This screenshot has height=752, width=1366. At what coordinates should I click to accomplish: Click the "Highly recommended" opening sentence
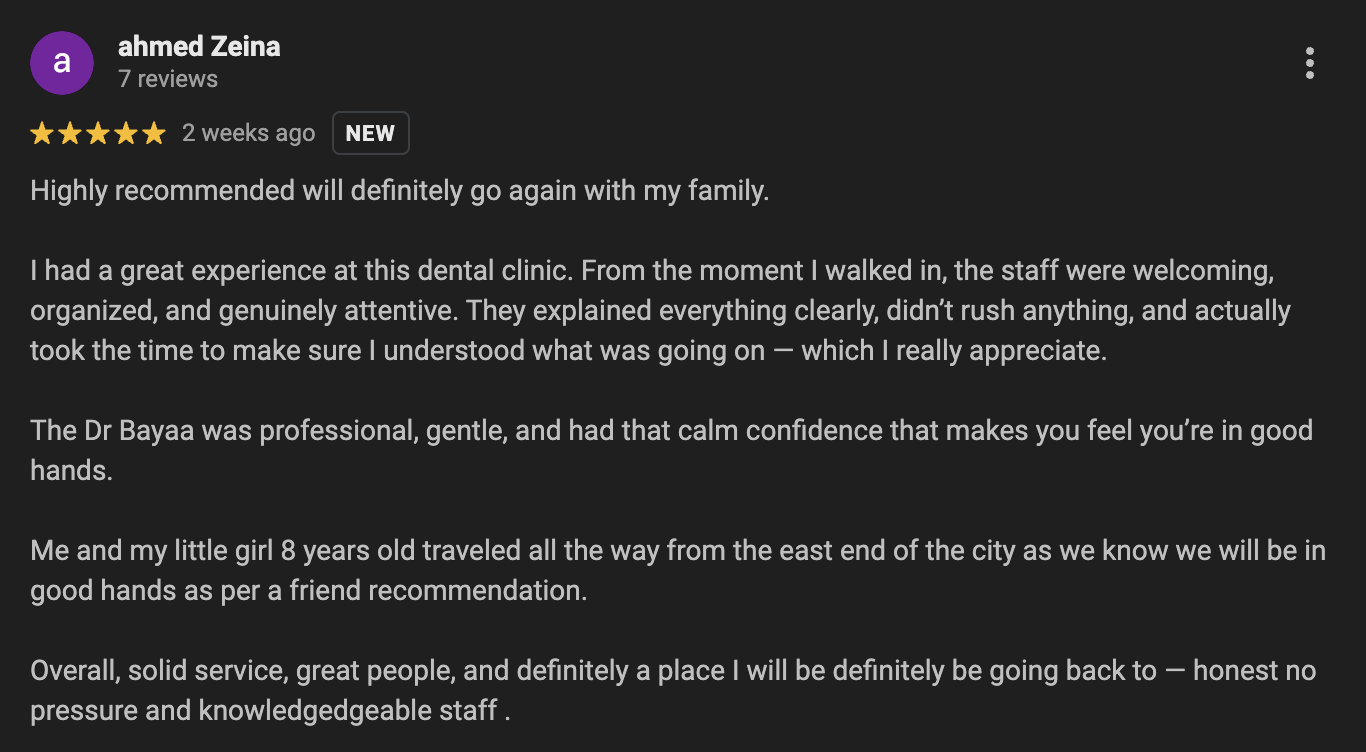(x=164, y=190)
